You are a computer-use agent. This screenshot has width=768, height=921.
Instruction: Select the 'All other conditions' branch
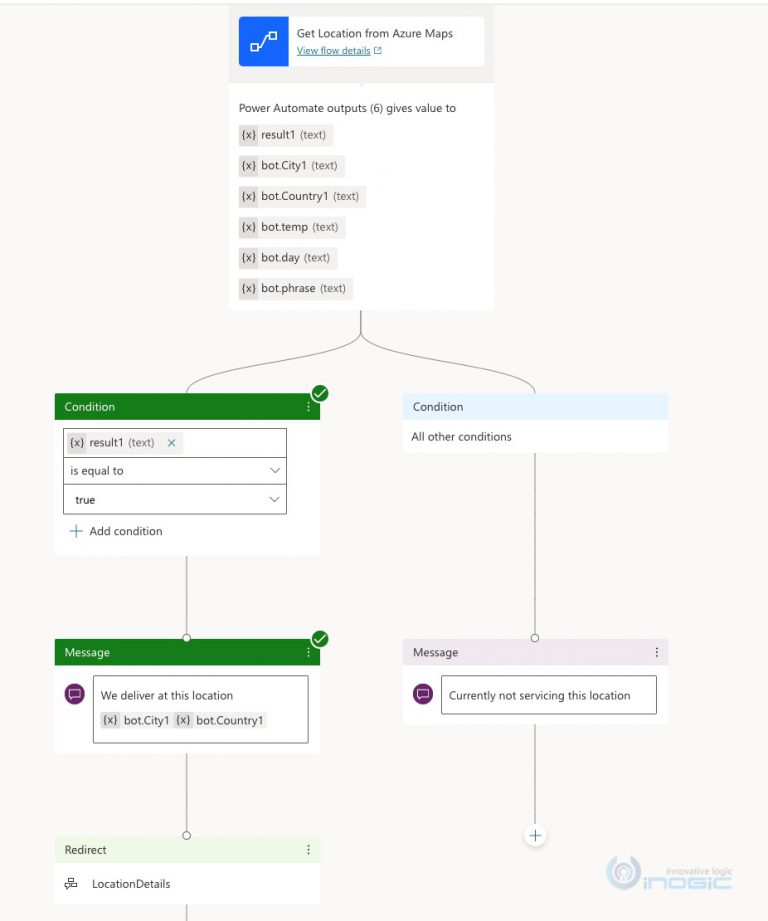462,436
